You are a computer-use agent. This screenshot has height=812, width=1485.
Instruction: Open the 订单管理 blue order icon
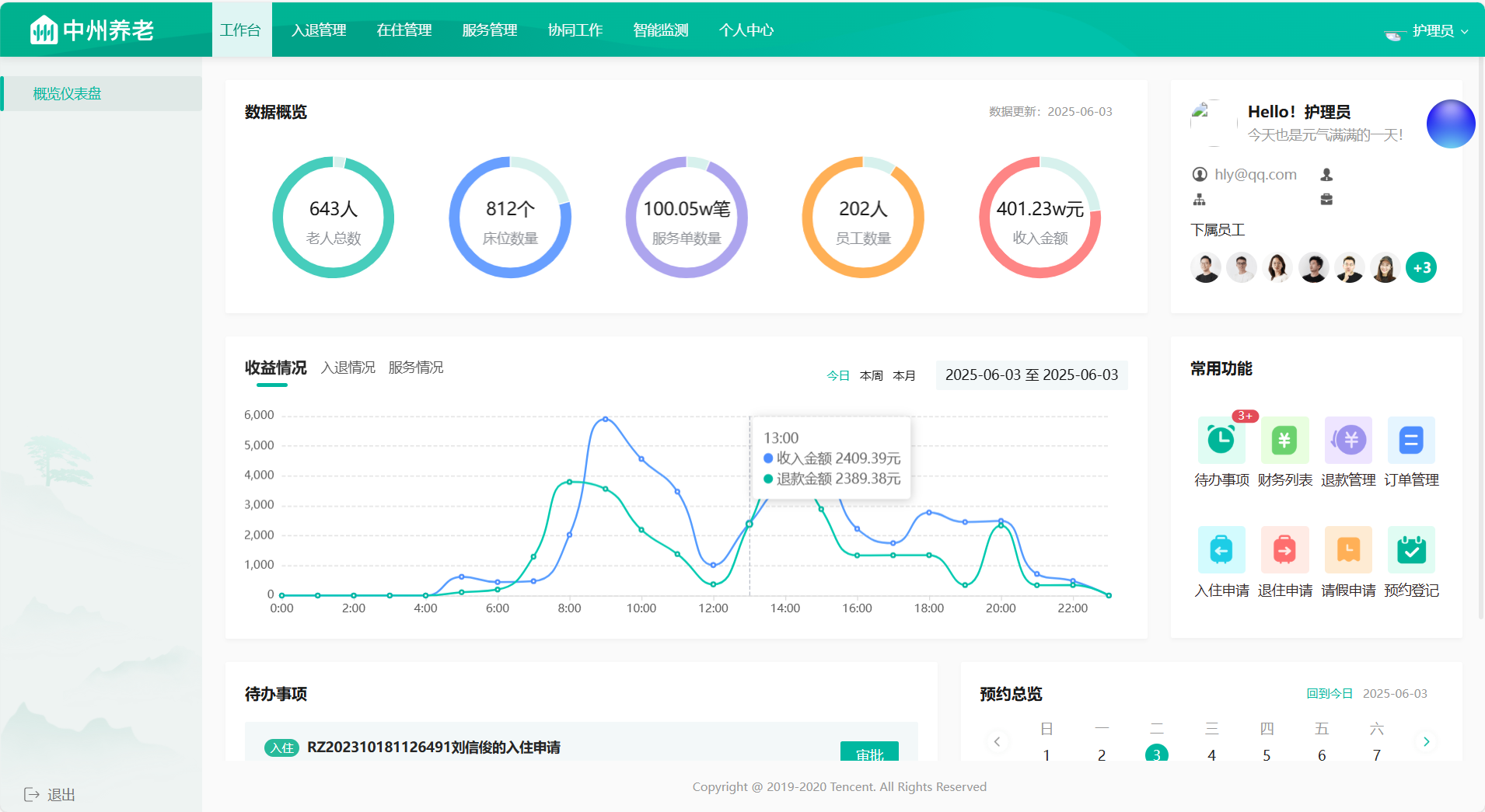(x=1411, y=441)
